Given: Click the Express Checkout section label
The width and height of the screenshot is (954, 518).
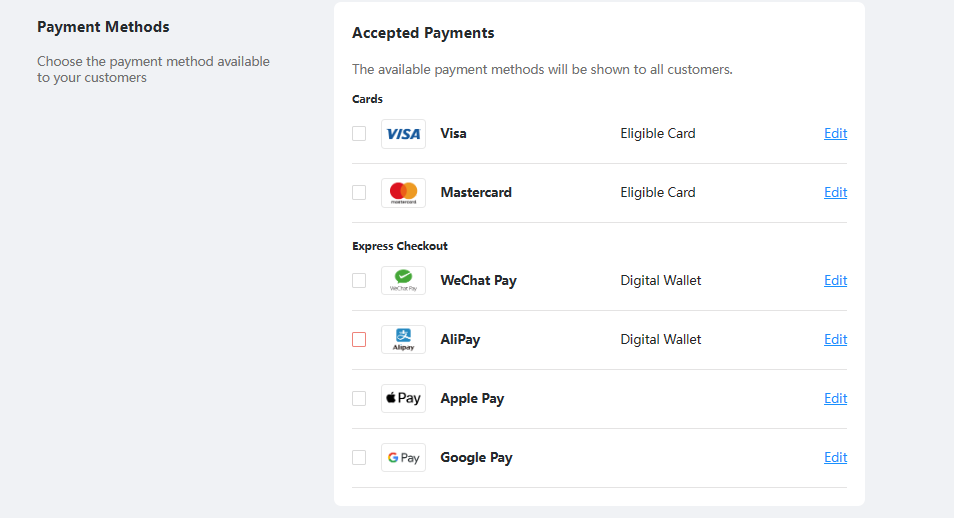Looking at the screenshot, I should tap(400, 246).
